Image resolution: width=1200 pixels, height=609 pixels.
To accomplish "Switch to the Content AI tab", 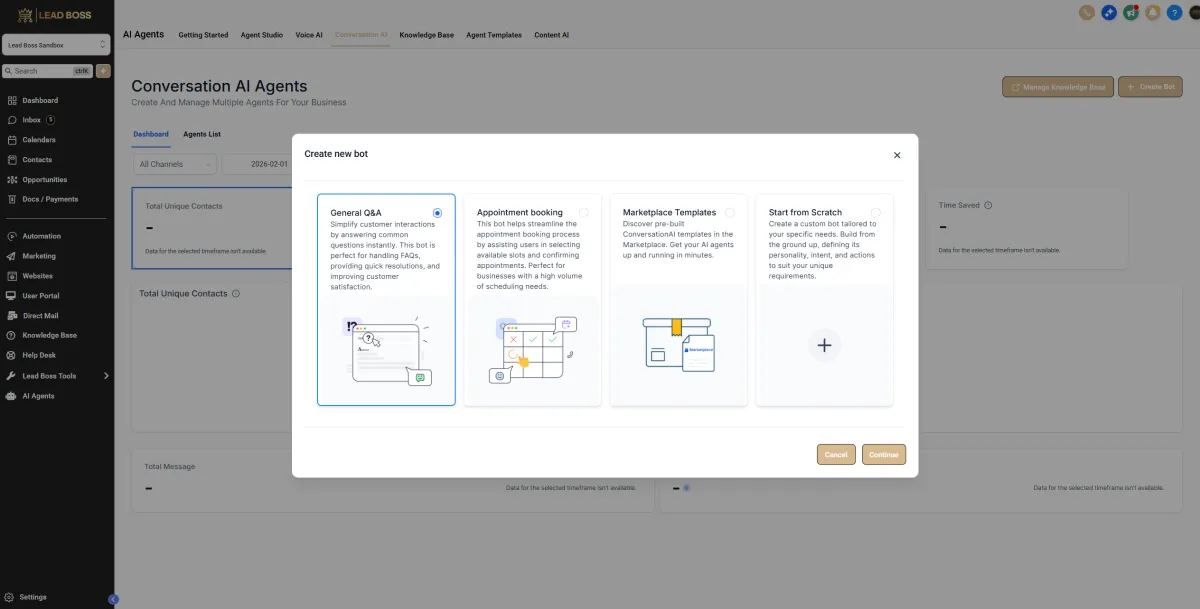I will pyautogui.click(x=552, y=35).
